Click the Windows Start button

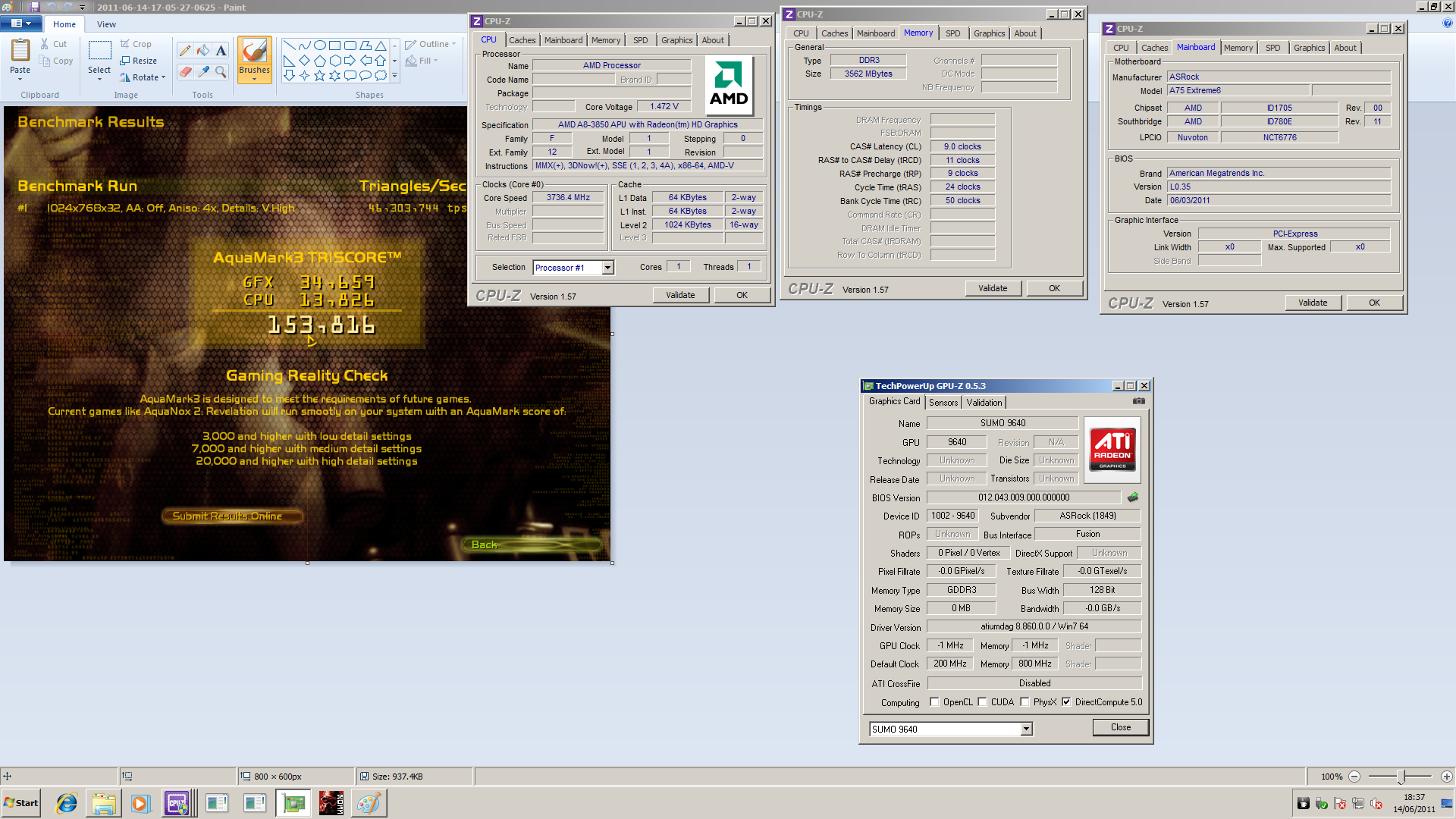pyautogui.click(x=21, y=803)
